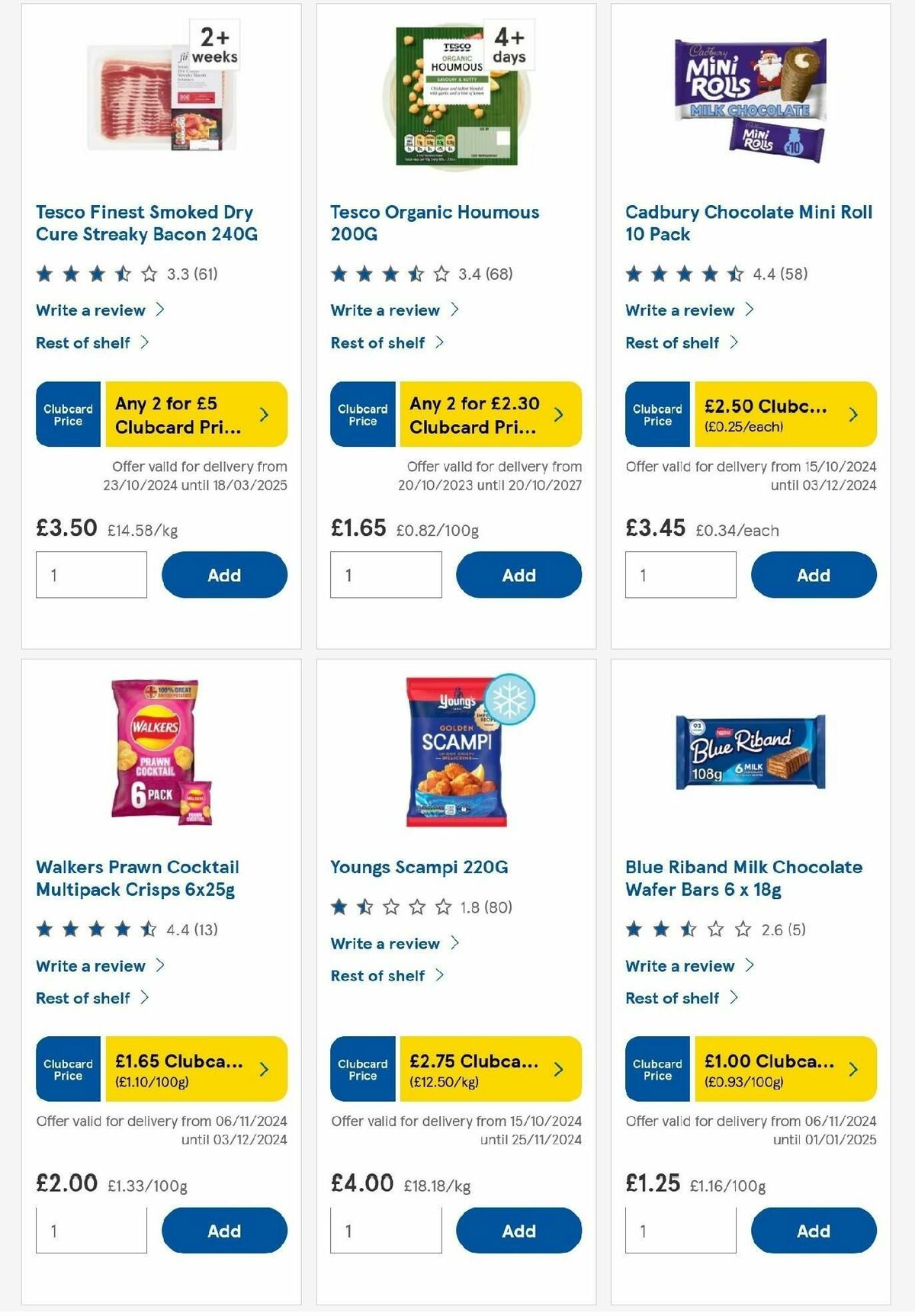Click the Clubcard Price icon on Walkers crisps offer

(67, 1070)
